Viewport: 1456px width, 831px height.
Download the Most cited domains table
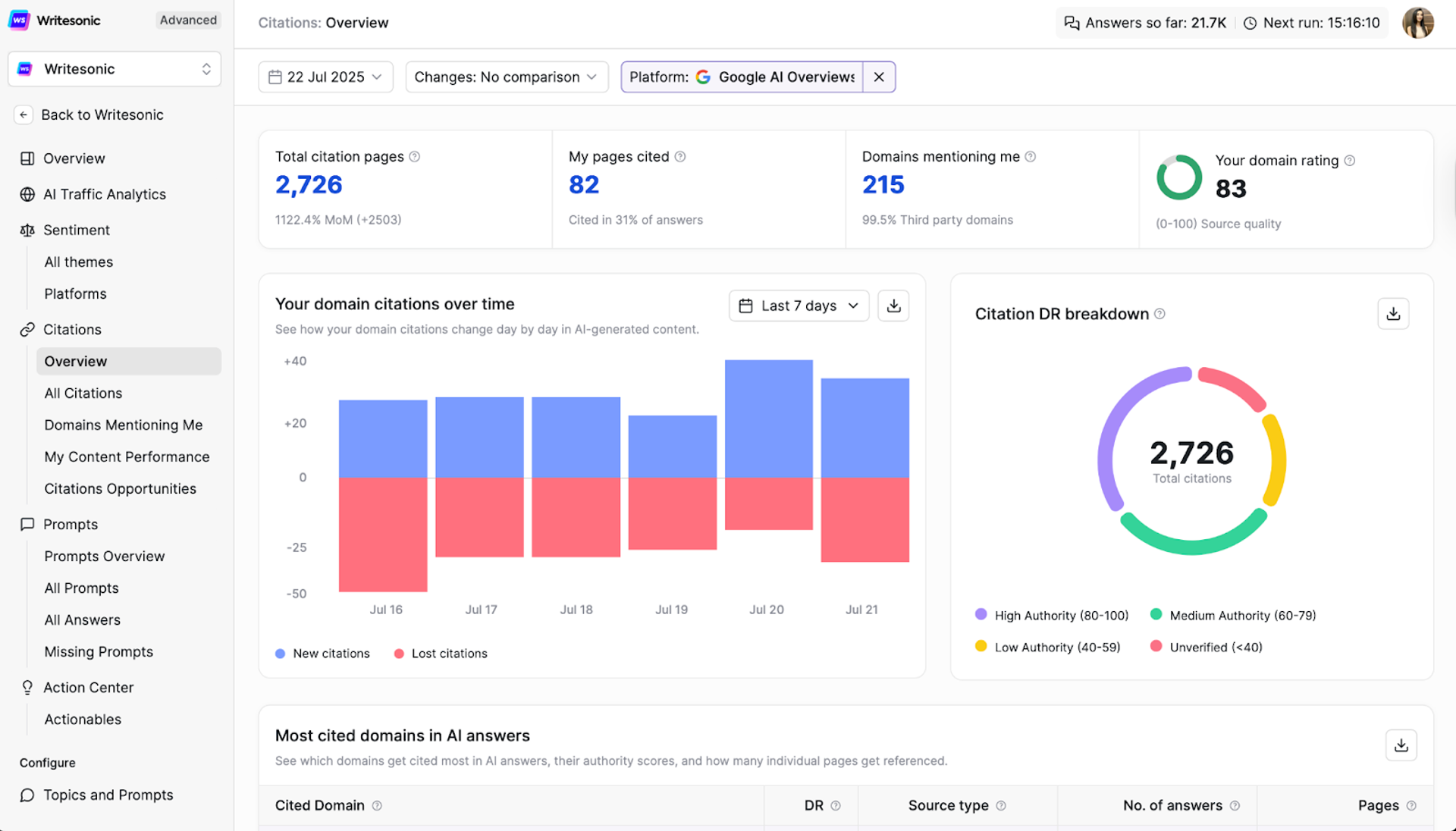click(1401, 745)
